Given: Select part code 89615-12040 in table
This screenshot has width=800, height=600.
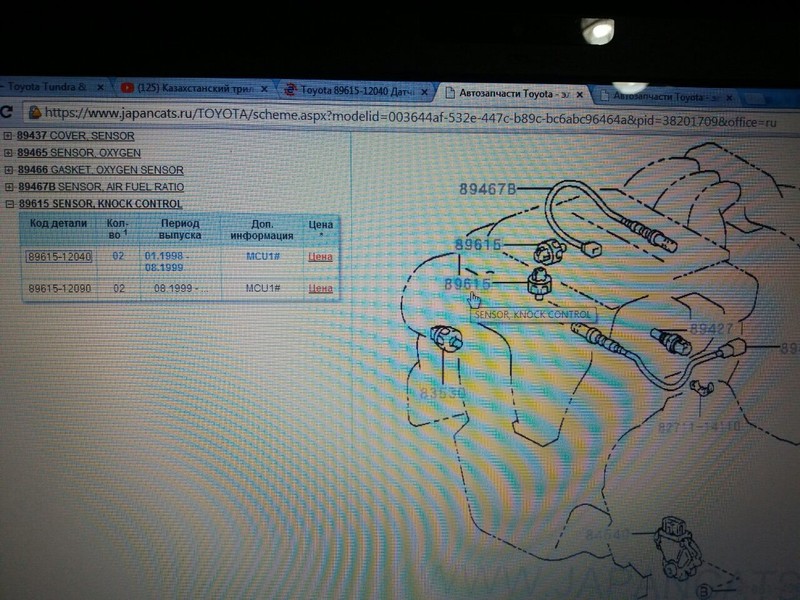Looking at the screenshot, I should 59,257.
